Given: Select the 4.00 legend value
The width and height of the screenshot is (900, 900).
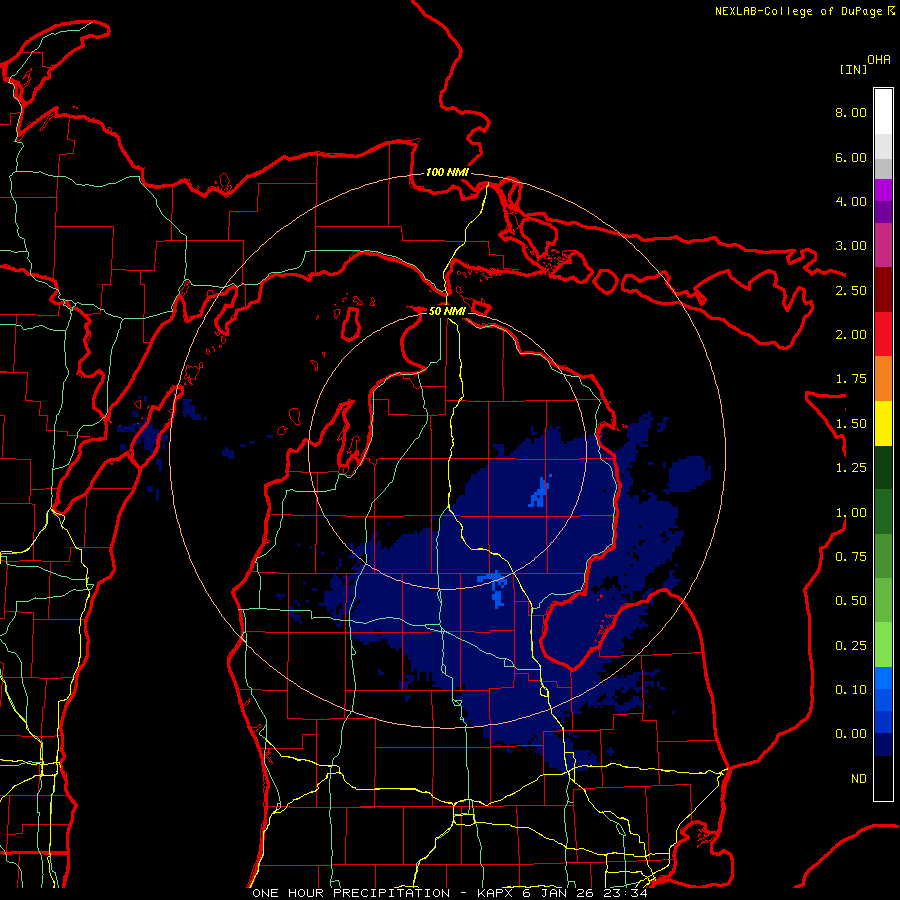Looking at the screenshot, I should tap(851, 201).
